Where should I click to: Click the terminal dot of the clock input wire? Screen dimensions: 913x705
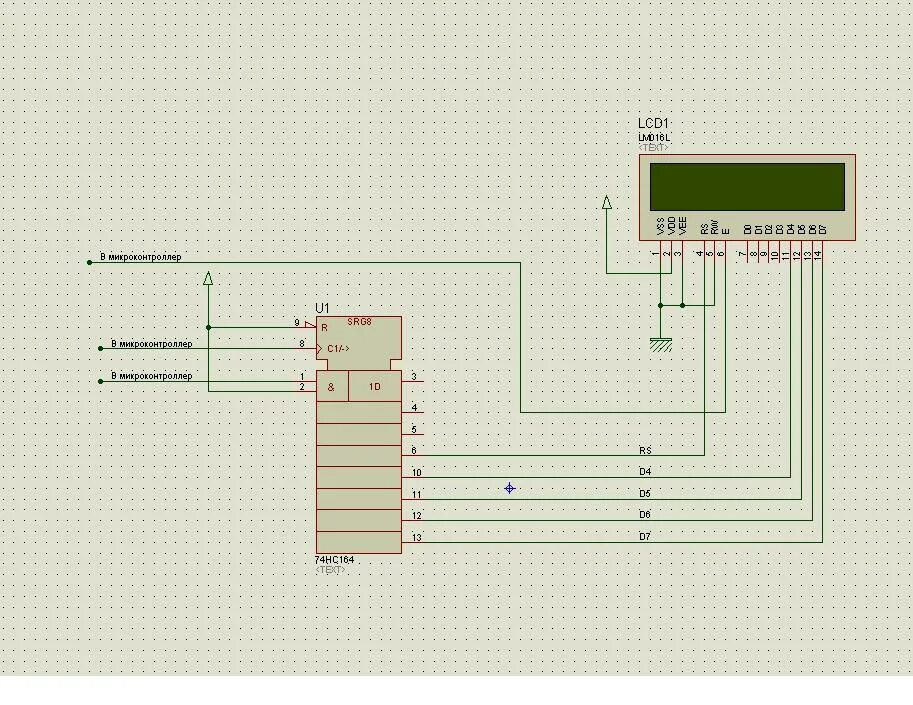pos(100,349)
